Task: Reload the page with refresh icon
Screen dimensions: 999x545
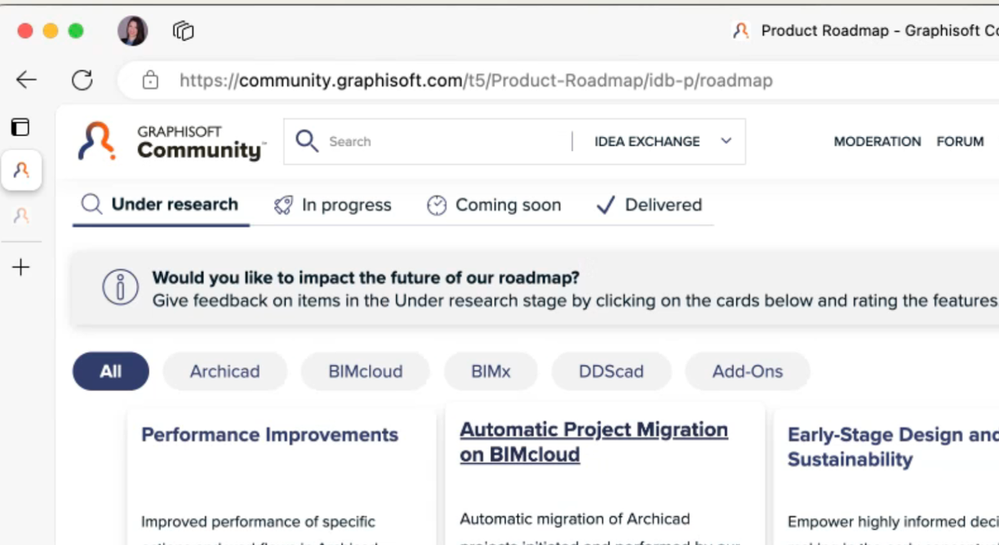Action: click(x=82, y=80)
